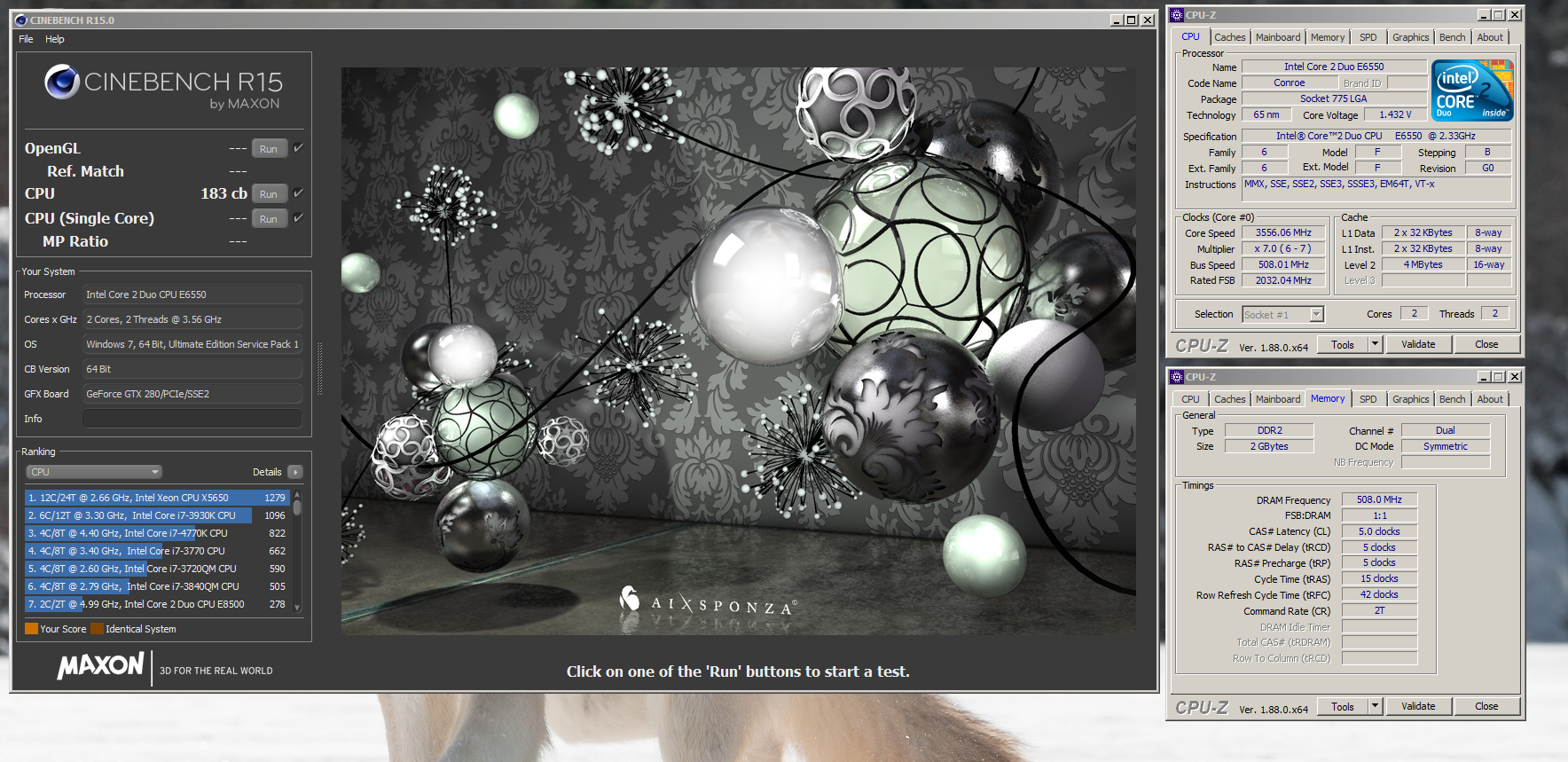Click the bottom CPU-Z window title icon

click(x=1177, y=377)
